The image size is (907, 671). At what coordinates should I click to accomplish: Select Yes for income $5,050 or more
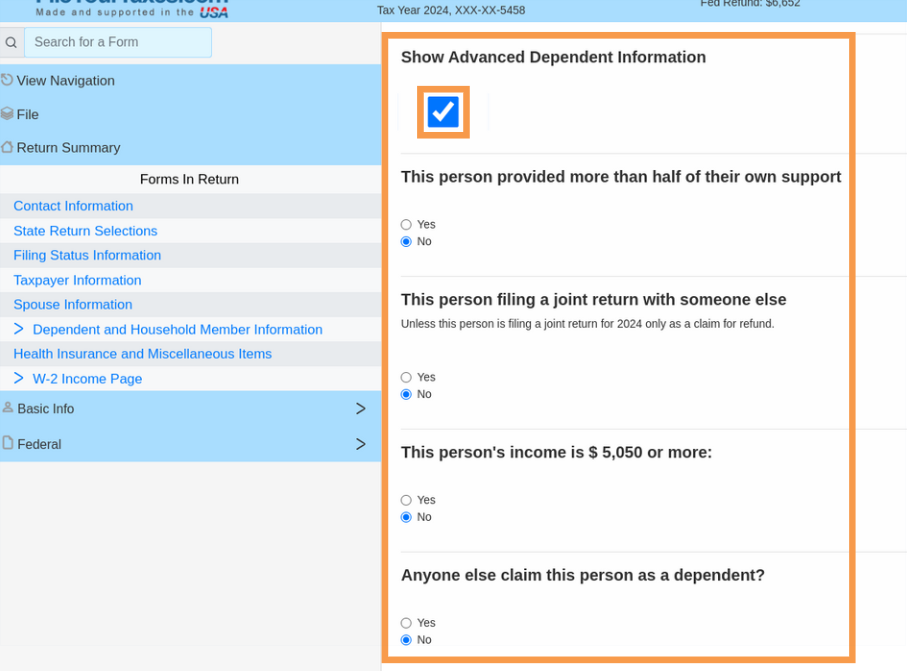coord(406,500)
